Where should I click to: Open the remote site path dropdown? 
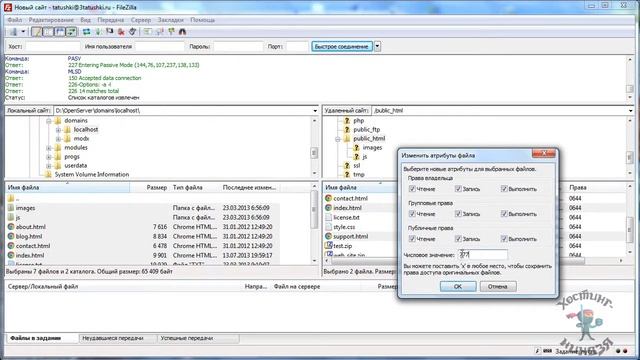630,111
